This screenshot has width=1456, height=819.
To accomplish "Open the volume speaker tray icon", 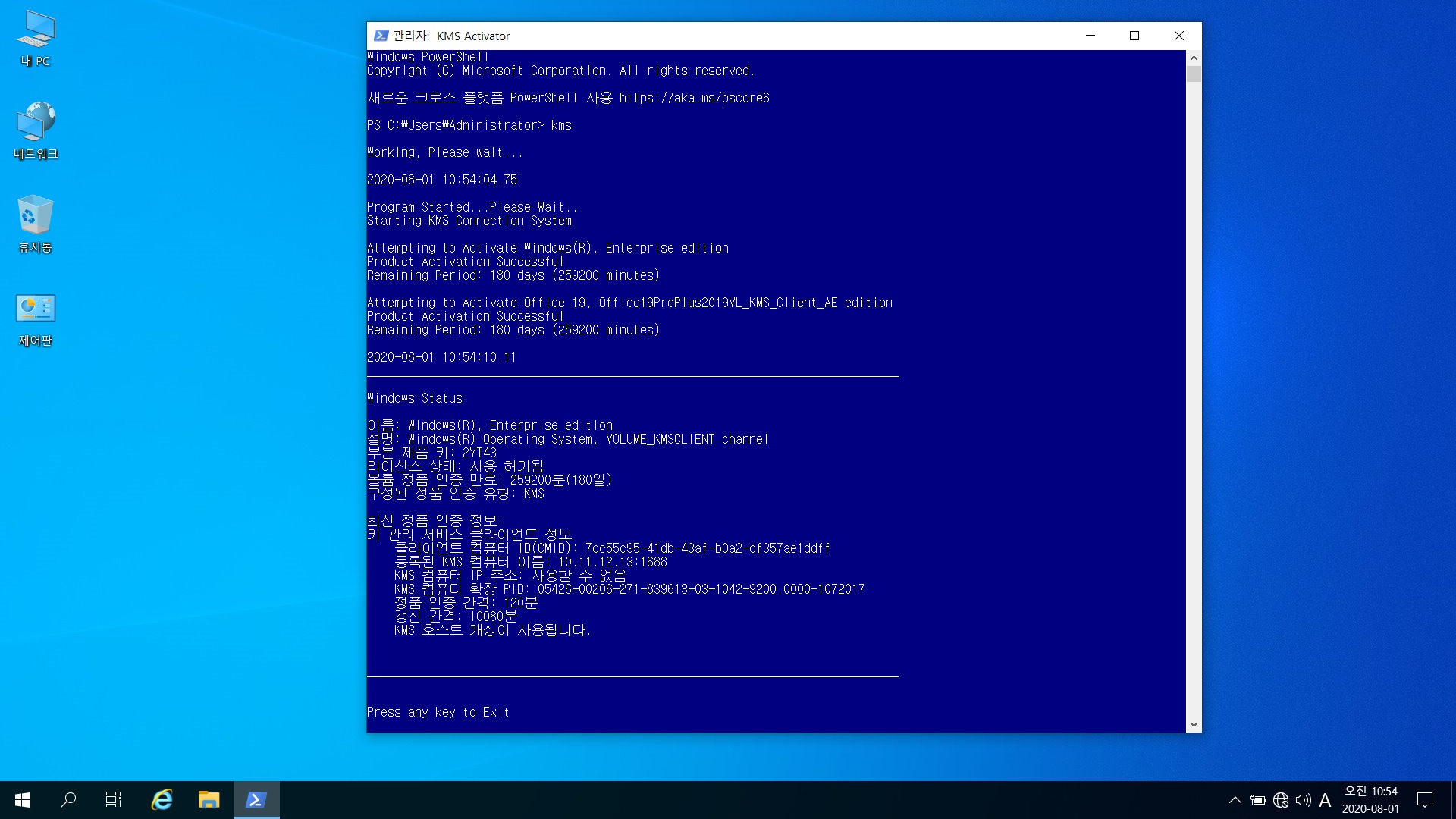I will 1303,800.
